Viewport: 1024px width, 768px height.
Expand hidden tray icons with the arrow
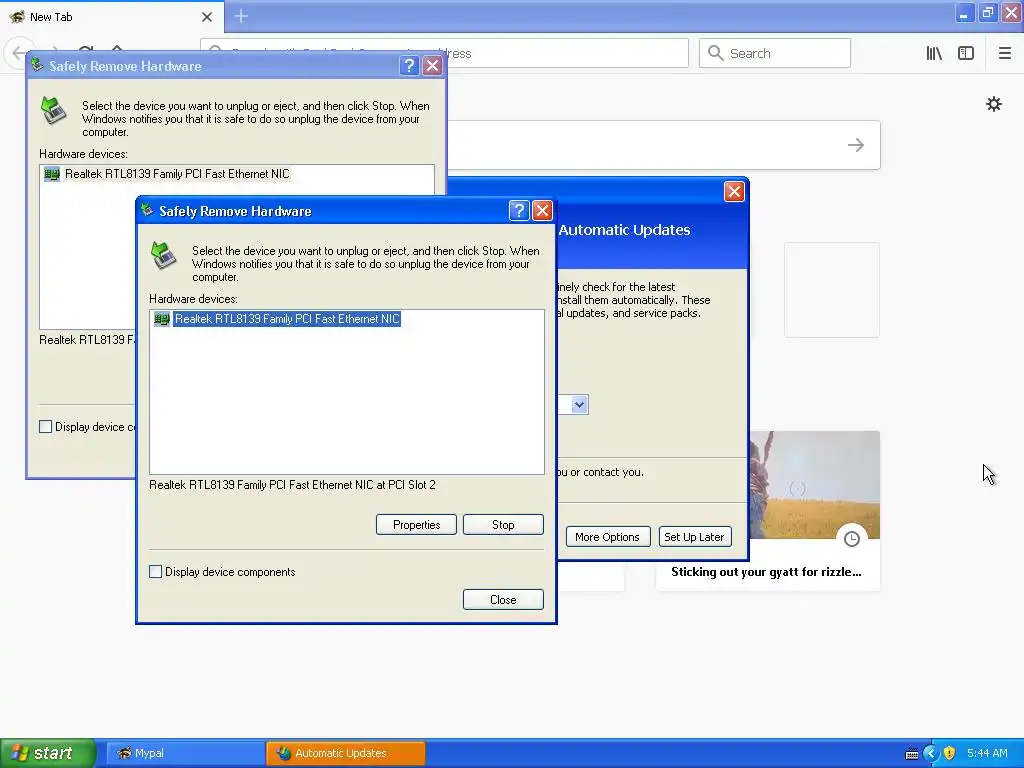click(x=931, y=753)
